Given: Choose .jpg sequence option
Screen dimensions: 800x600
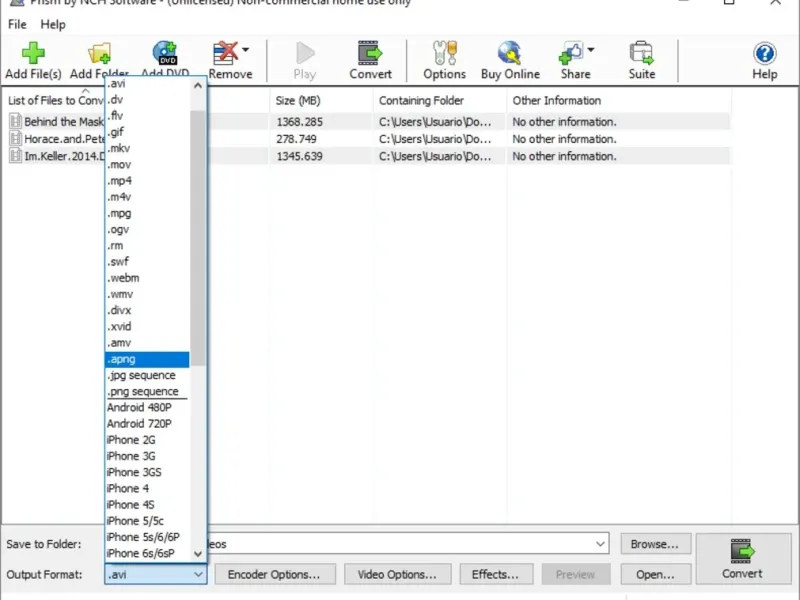Looking at the screenshot, I should (x=147, y=376).
